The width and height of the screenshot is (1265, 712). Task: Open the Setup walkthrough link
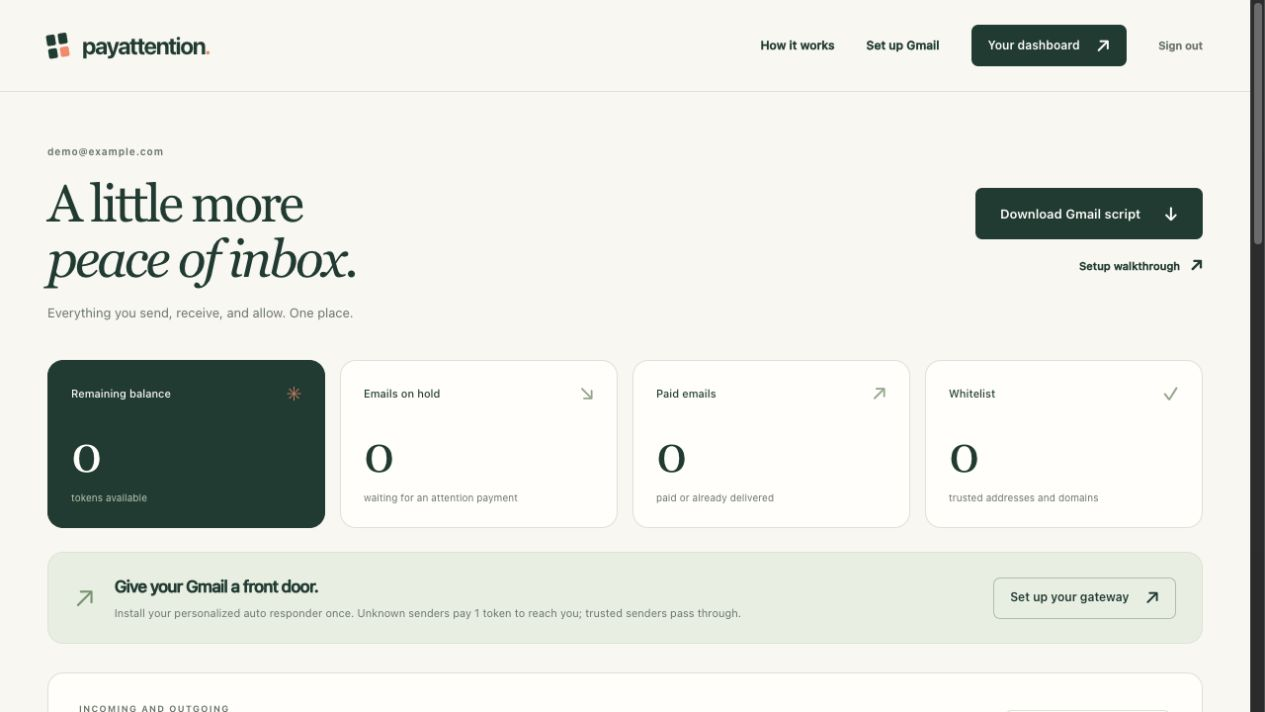1141,266
